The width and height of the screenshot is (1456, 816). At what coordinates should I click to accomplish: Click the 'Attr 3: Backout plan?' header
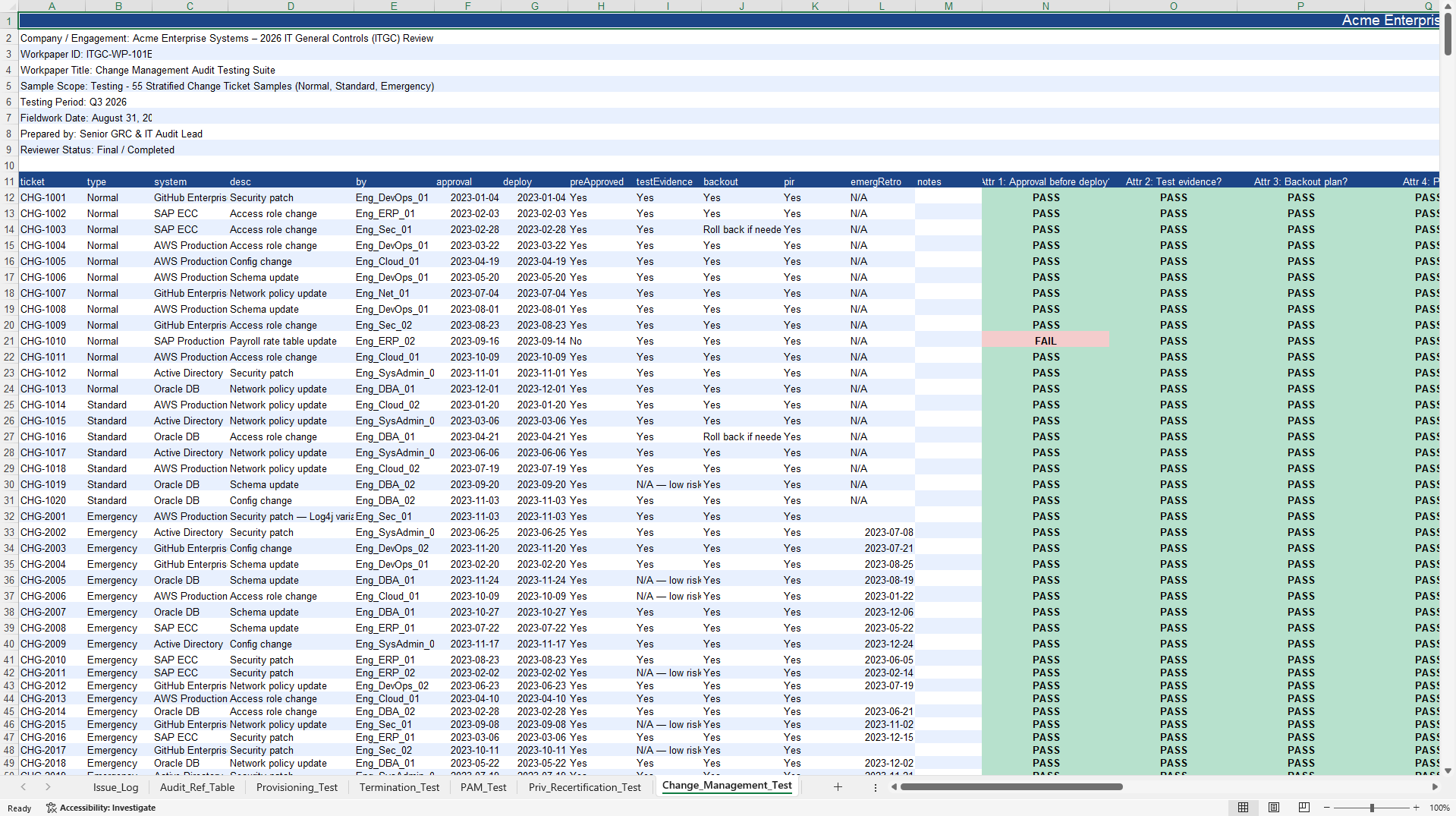click(1300, 181)
